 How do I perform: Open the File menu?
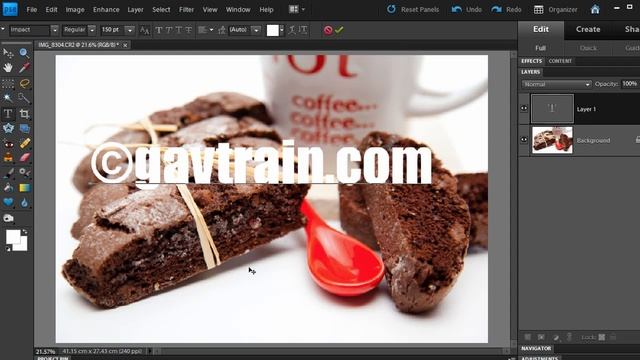[x=31, y=9]
